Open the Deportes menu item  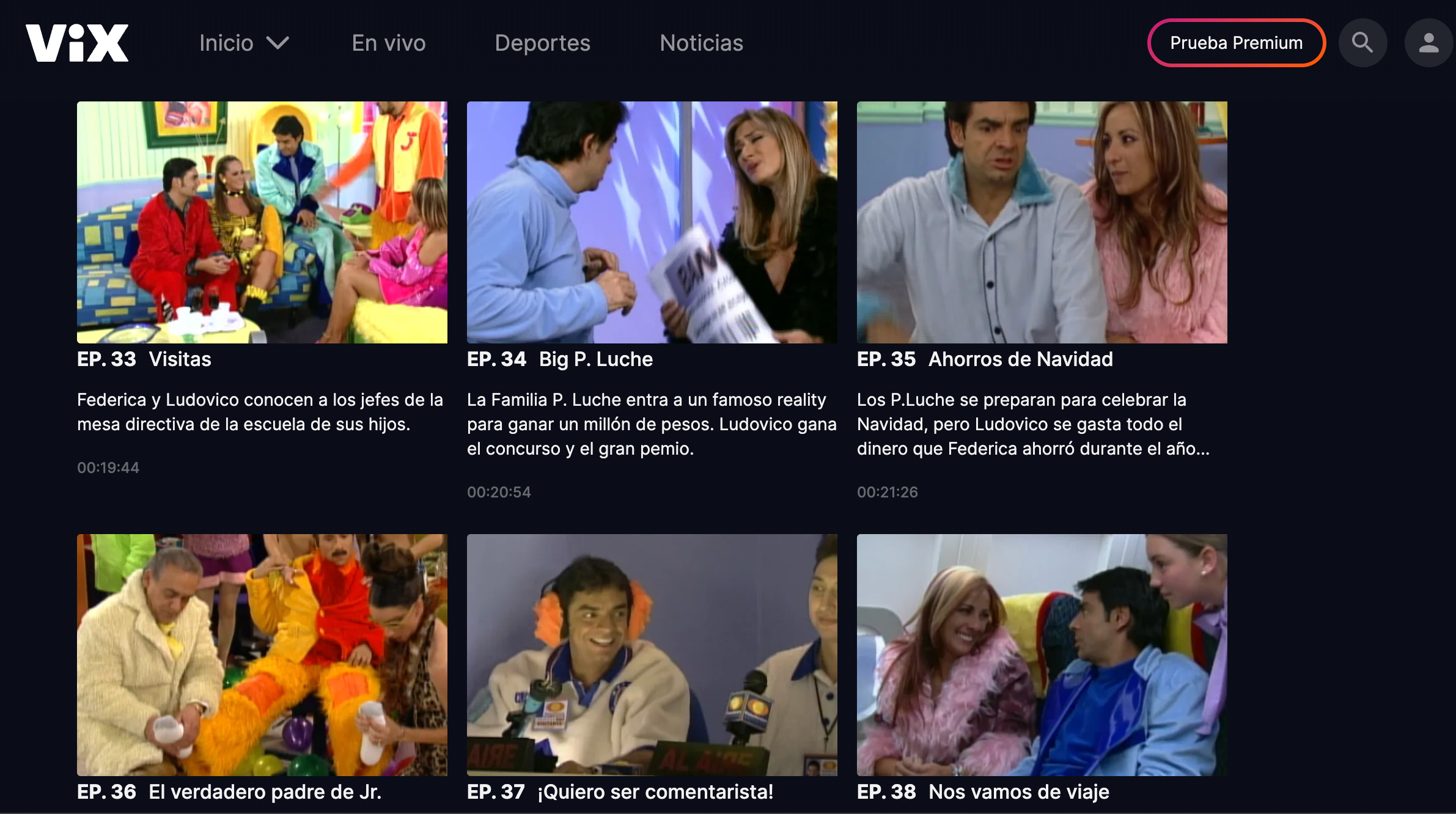pos(542,43)
